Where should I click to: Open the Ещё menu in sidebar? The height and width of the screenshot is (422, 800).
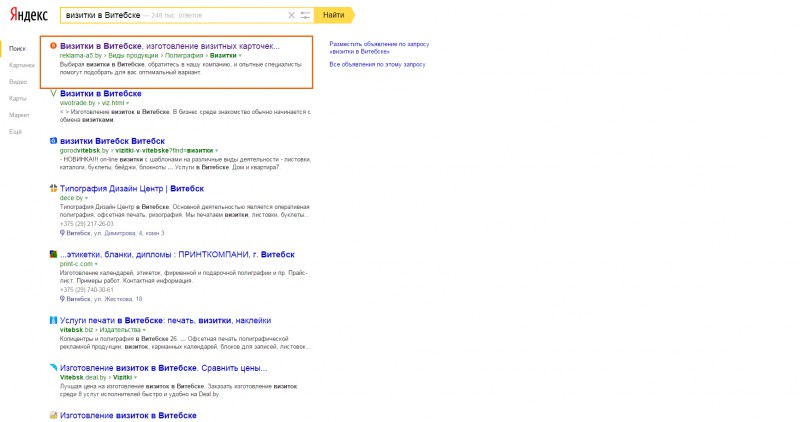(15, 132)
